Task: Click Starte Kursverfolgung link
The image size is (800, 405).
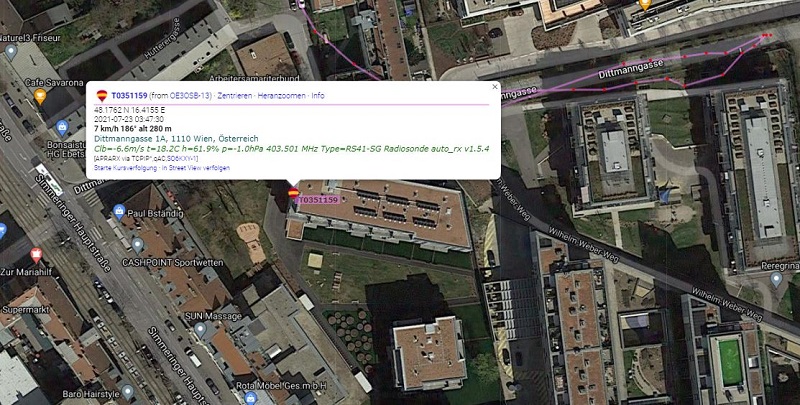Action: 126,168
